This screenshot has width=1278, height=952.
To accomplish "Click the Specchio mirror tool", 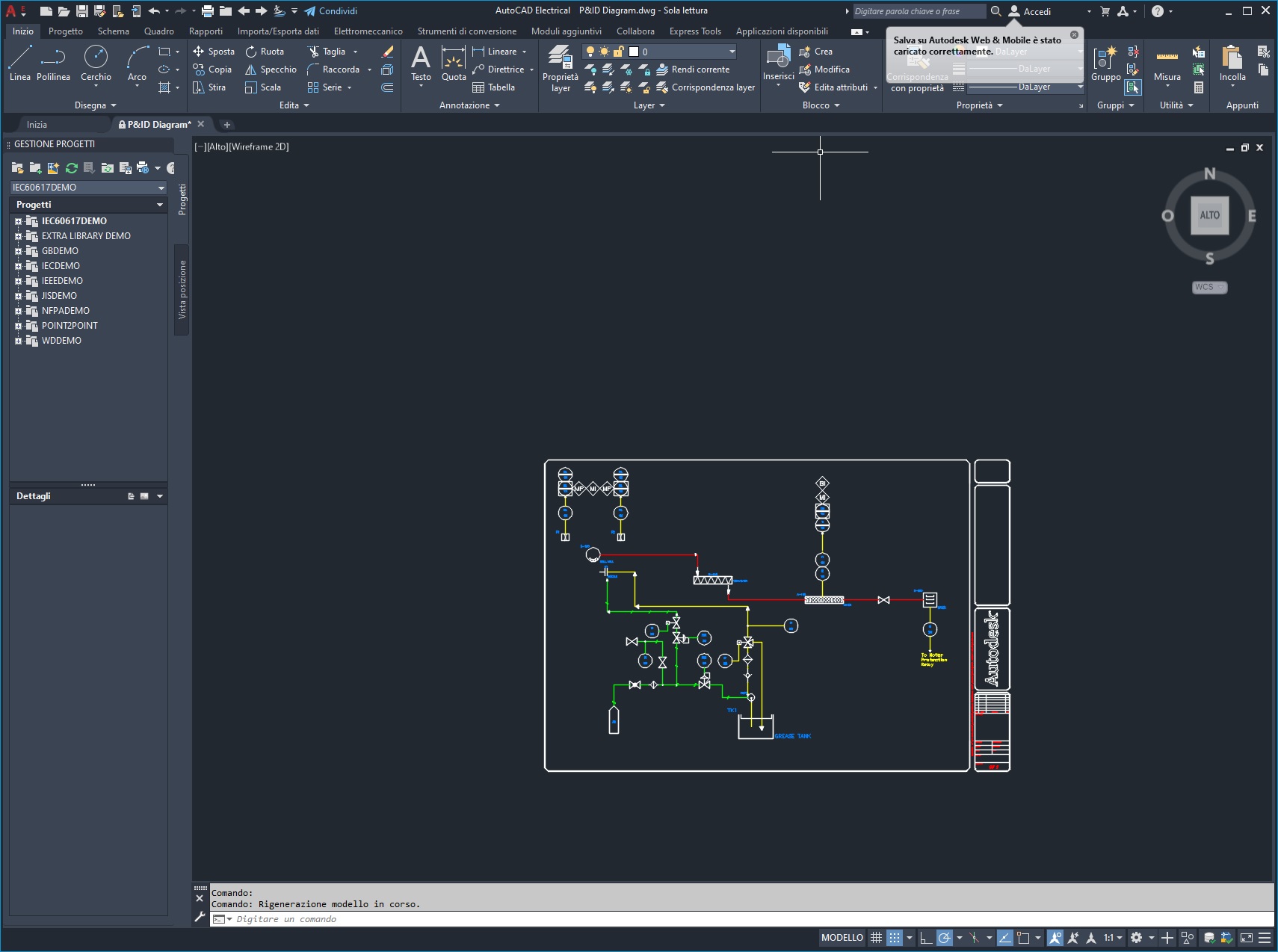I will coord(271,69).
